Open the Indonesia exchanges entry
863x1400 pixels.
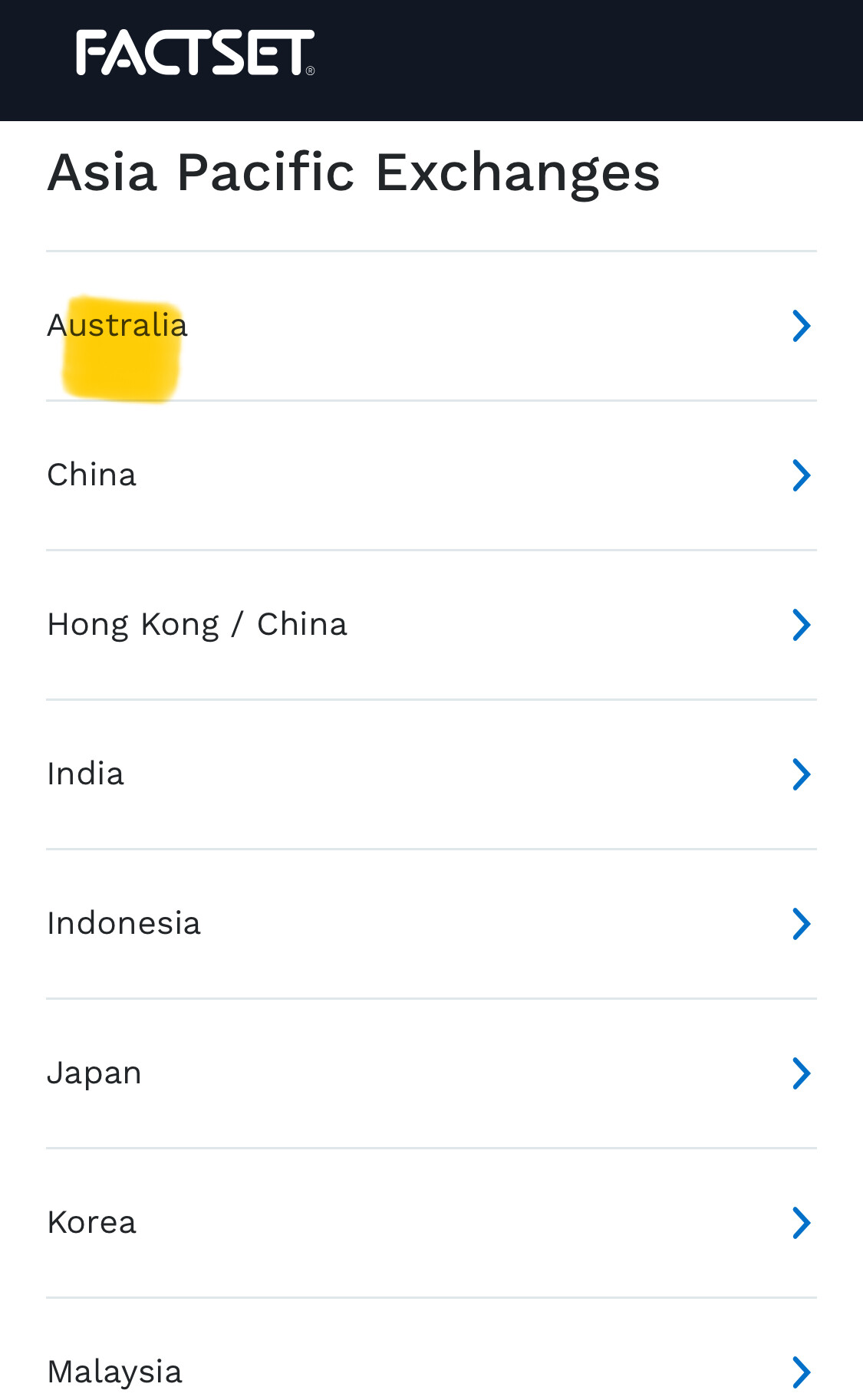[x=124, y=923]
